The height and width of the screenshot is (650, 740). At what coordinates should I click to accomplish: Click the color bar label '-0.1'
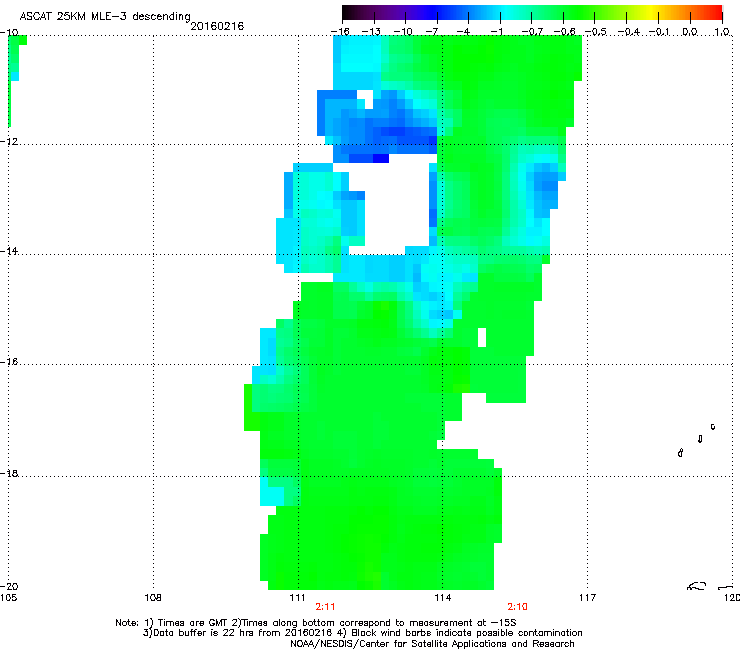(x=660, y=32)
